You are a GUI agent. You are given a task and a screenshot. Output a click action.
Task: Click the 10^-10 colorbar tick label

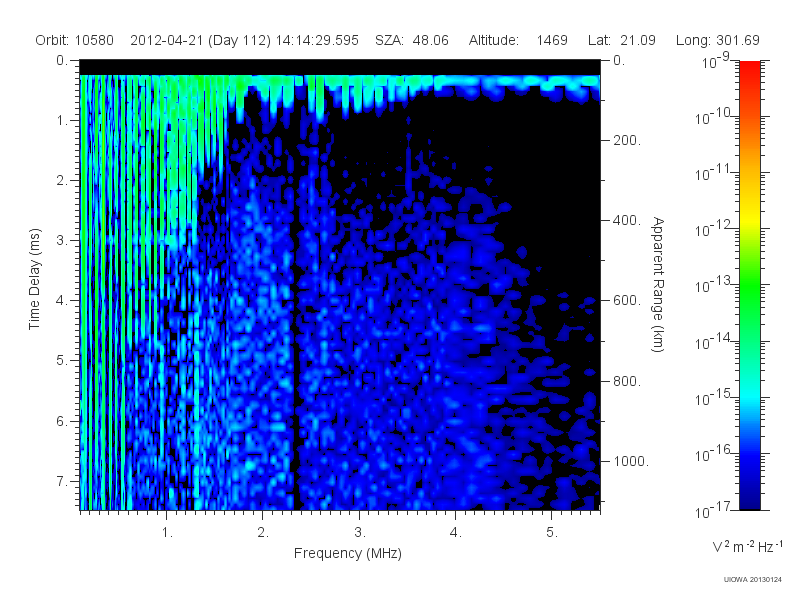(x=715, y=117)
